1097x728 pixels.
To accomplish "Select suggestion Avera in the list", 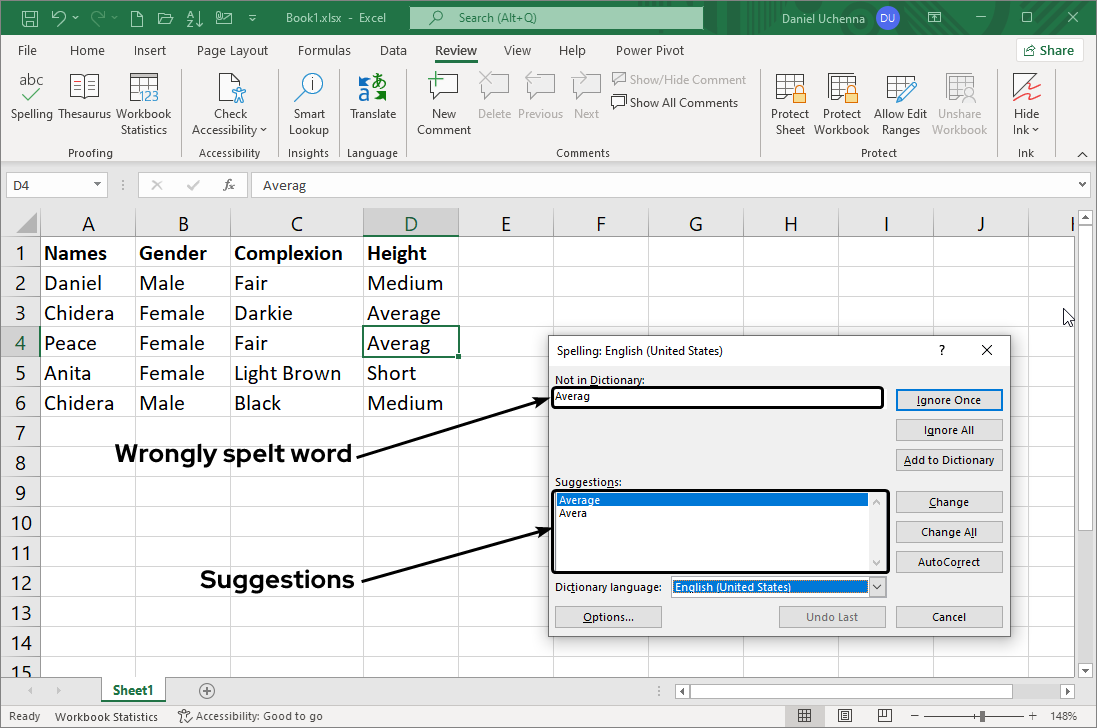I will (573, 513).
